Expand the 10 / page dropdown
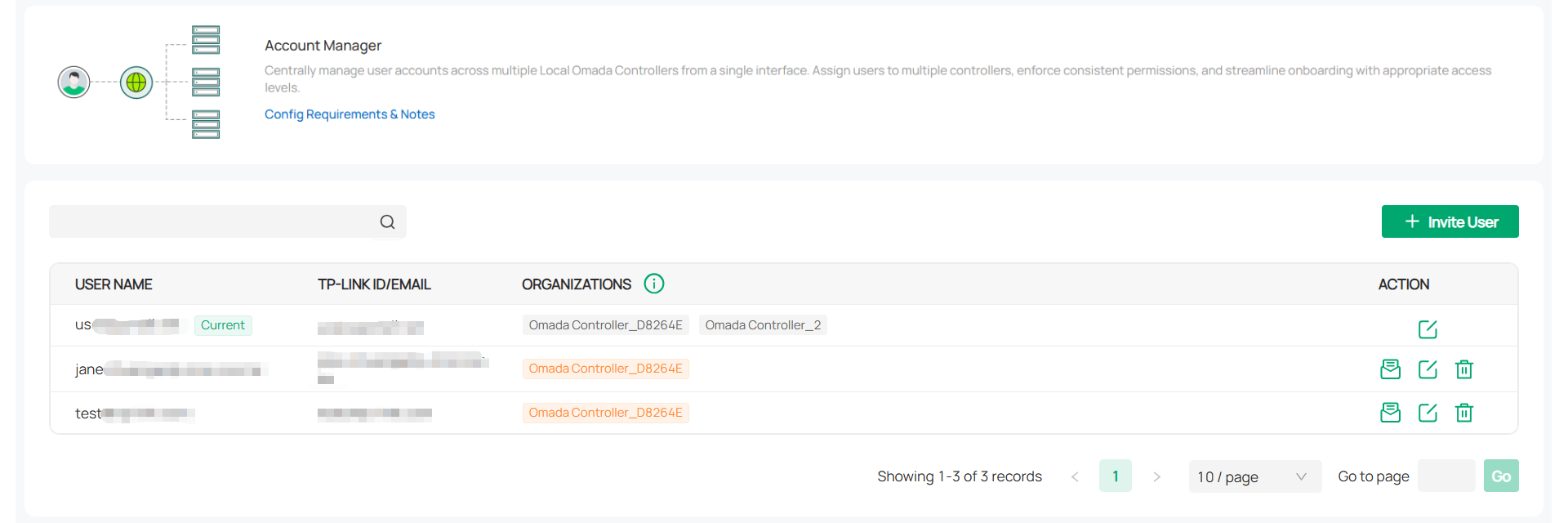The height and width of the screenshot is (523, 1568). coord(1254,476)
